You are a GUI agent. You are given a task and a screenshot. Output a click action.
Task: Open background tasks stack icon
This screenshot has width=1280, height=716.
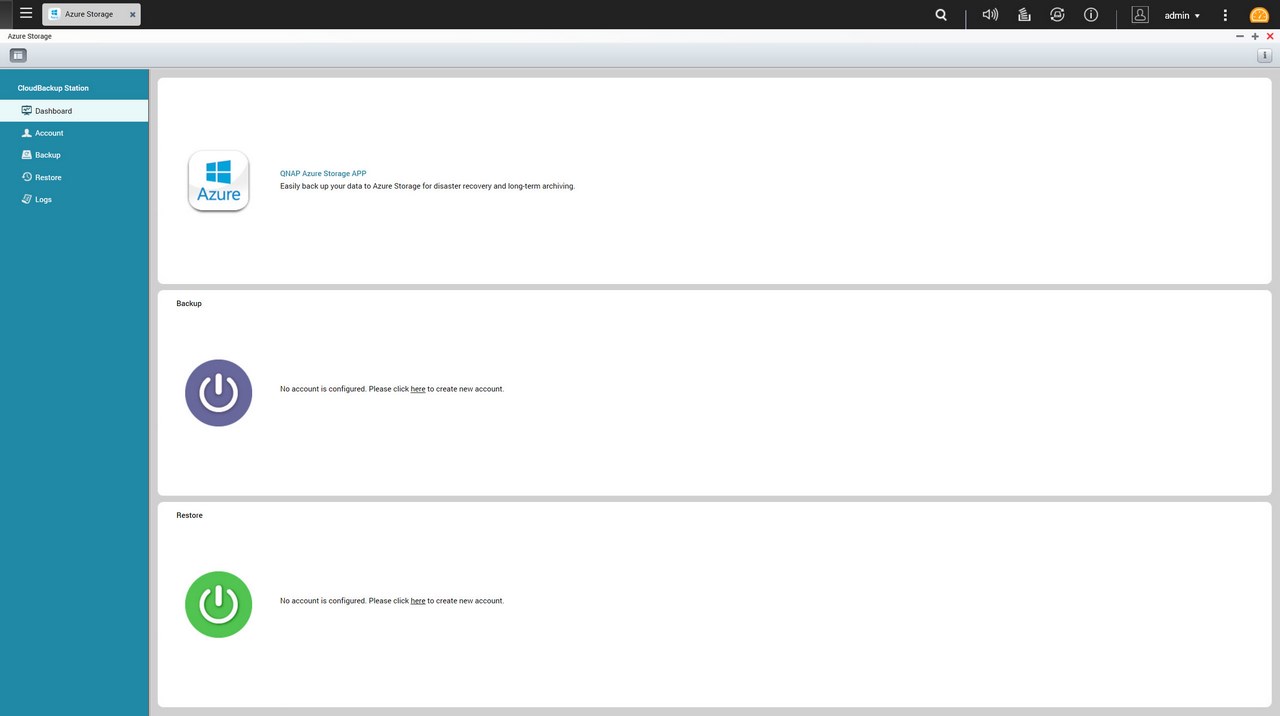(x=1024, y=15)
